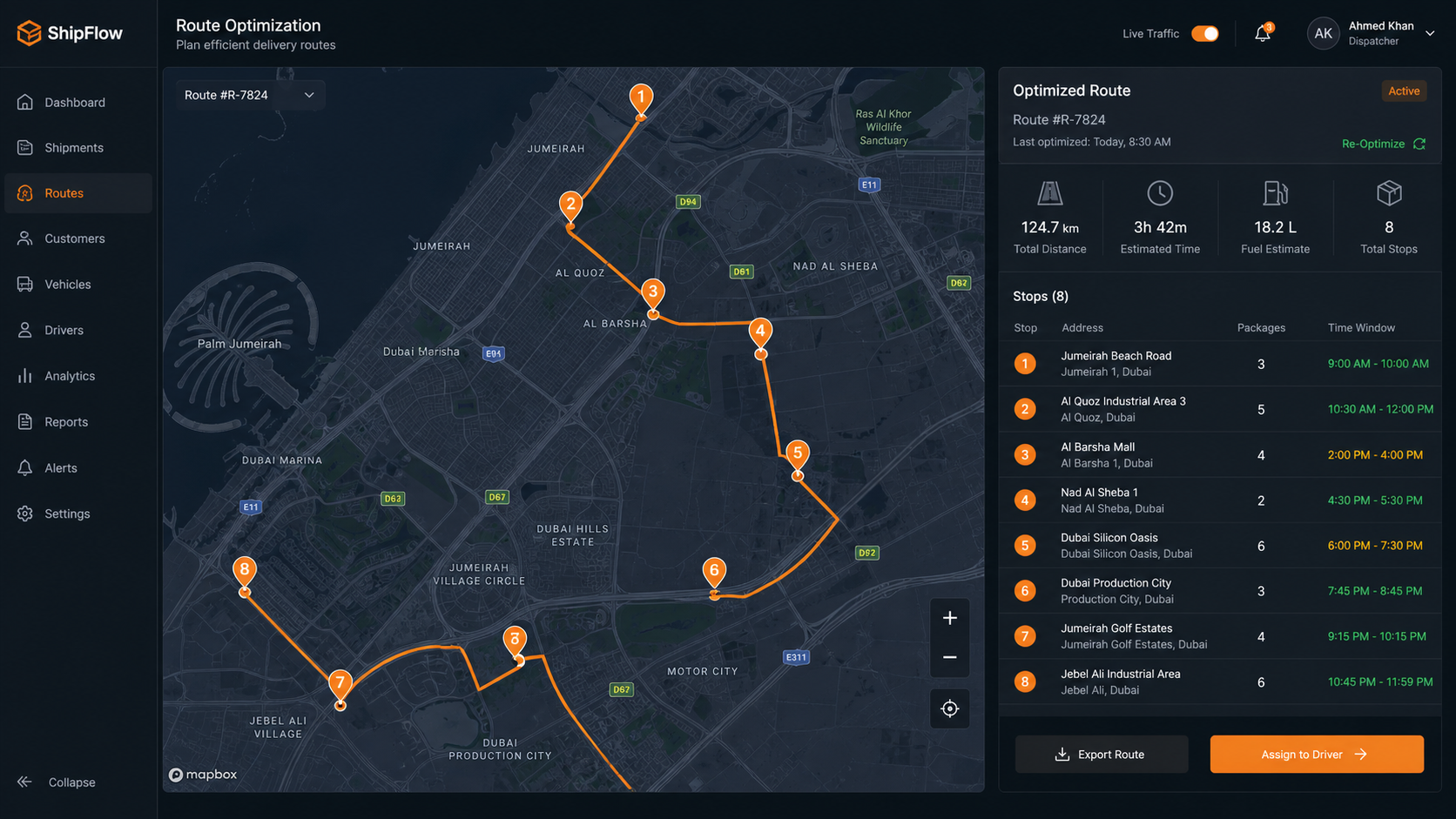
Task: Click the Packages column header
Action: pyautogui.click(x=1261, y=328)
